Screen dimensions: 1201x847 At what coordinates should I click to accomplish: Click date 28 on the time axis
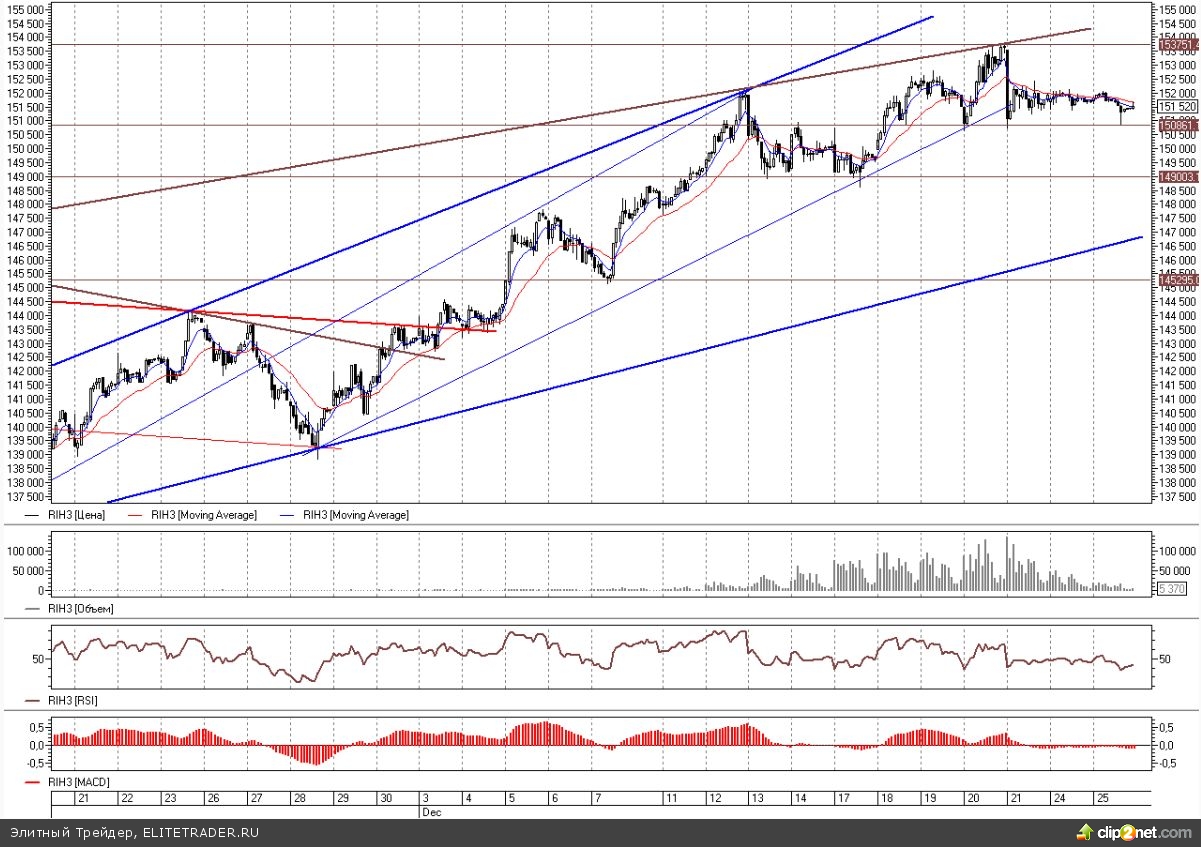(299, 799)
